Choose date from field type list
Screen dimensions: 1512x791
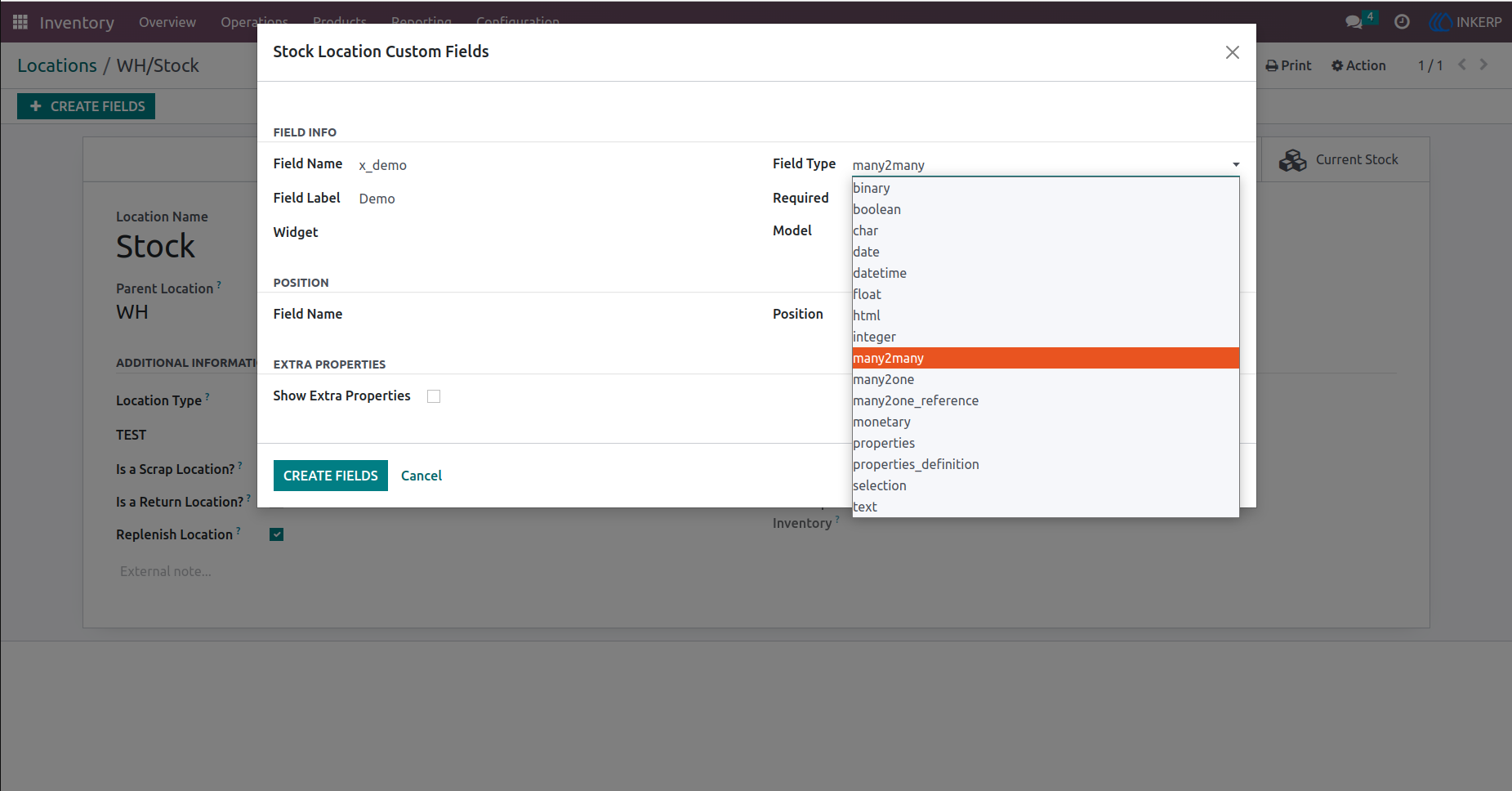(1046, 252)
